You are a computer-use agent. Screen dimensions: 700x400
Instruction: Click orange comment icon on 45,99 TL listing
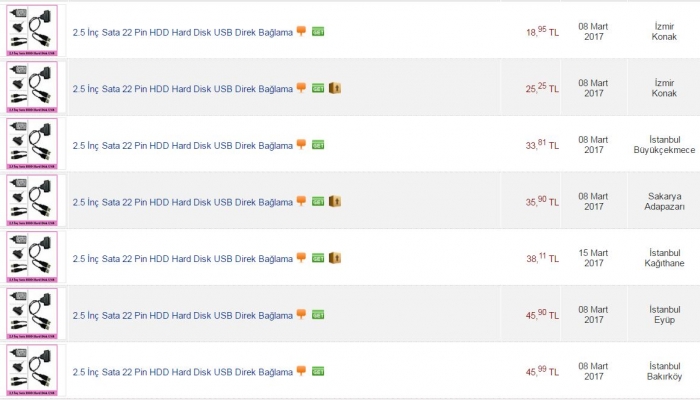coord(301,370)
